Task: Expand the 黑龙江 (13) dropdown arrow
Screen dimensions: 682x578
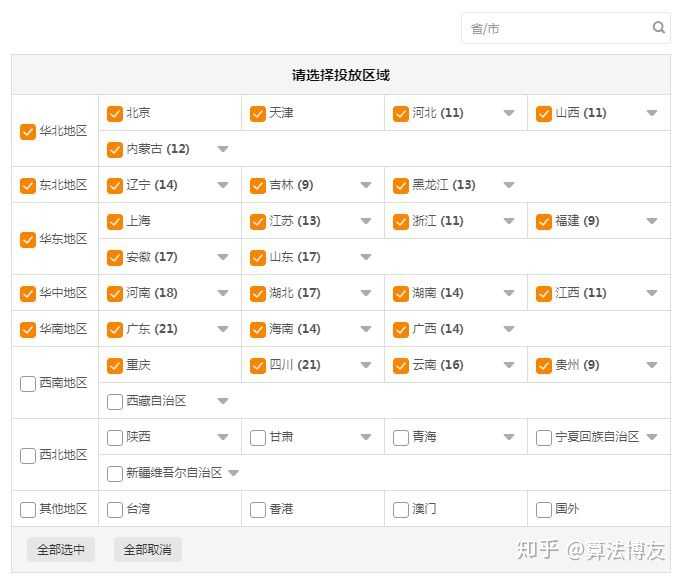Action: (x=509, y=185)
